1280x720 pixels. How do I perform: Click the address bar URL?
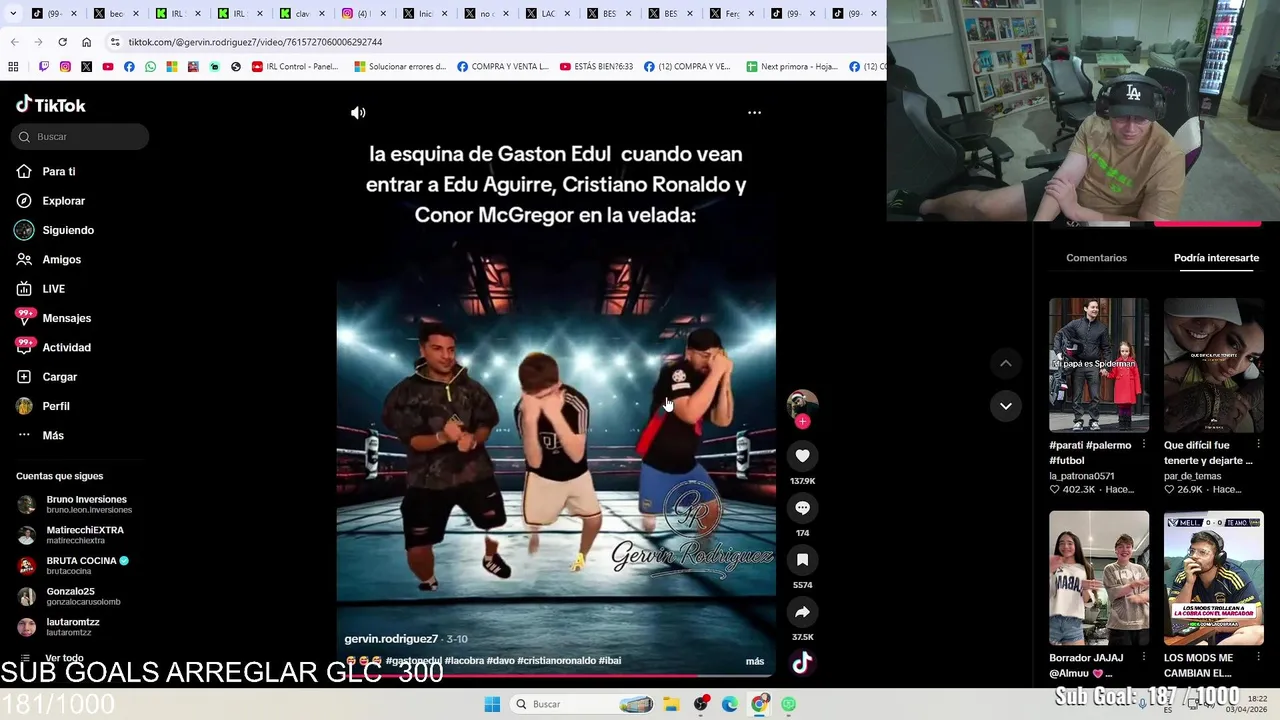[255, 42]
